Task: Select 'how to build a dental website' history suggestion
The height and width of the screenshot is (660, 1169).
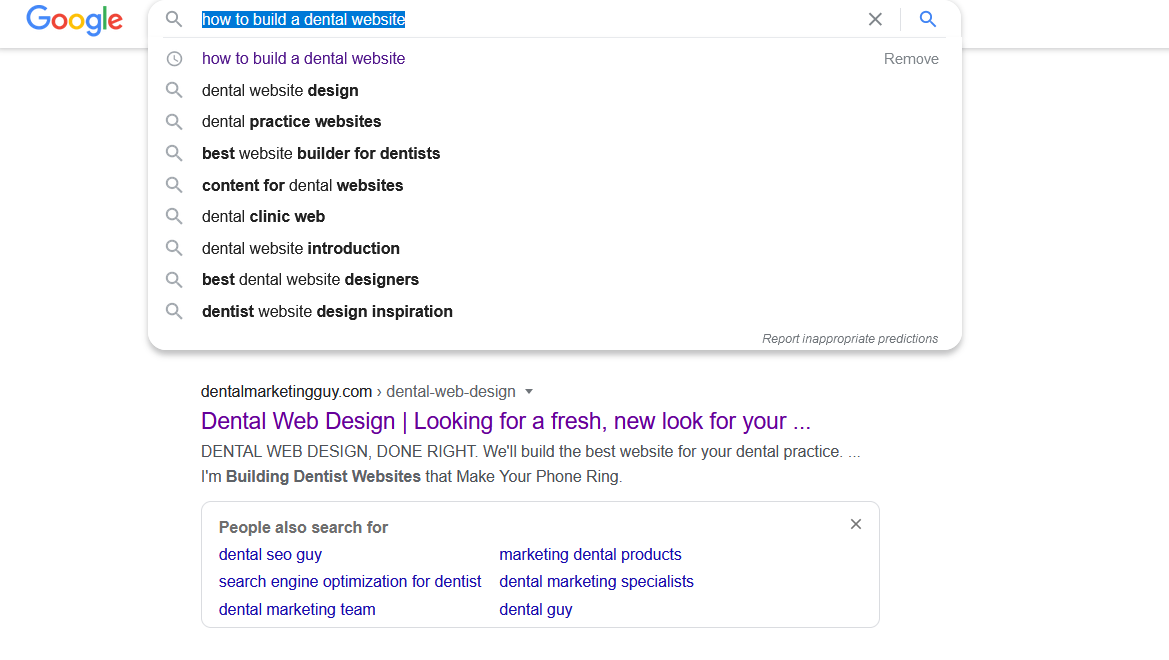Action: [x=303, y=59]
